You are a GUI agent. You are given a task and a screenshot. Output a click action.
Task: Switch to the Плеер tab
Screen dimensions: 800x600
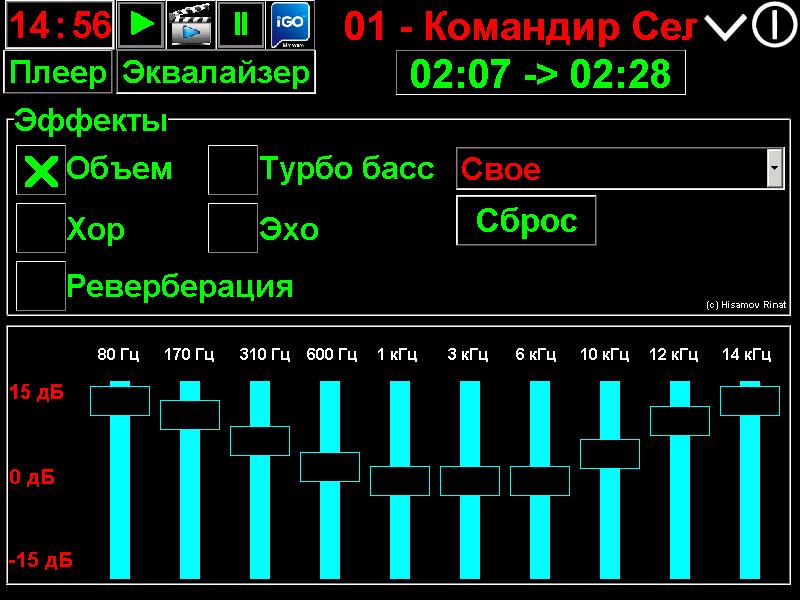click(58, 72)
